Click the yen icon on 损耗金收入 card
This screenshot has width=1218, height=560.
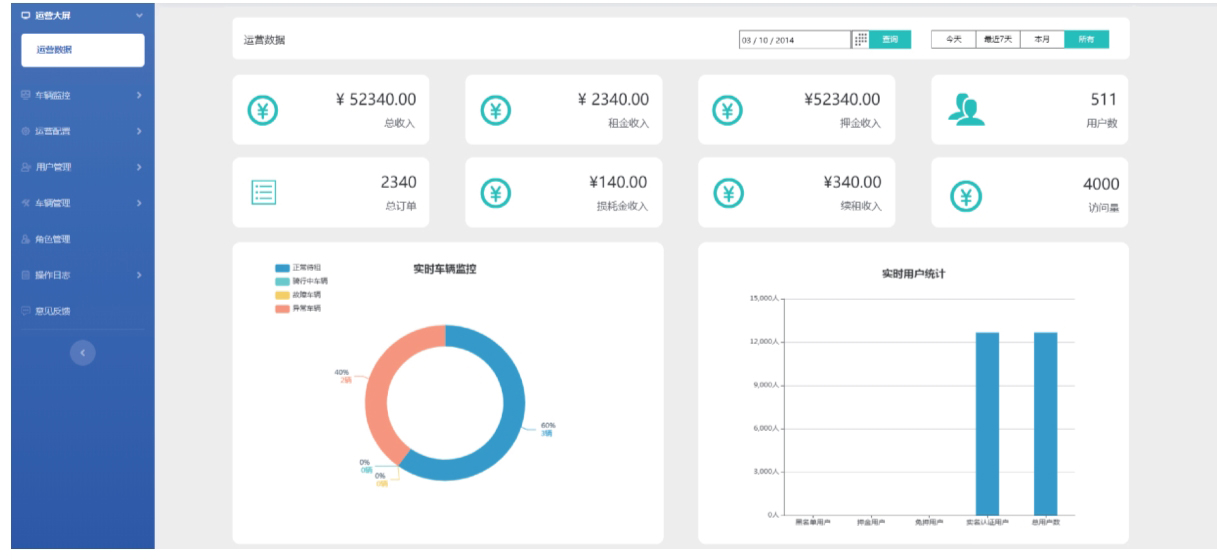click(x=496, y=193)
